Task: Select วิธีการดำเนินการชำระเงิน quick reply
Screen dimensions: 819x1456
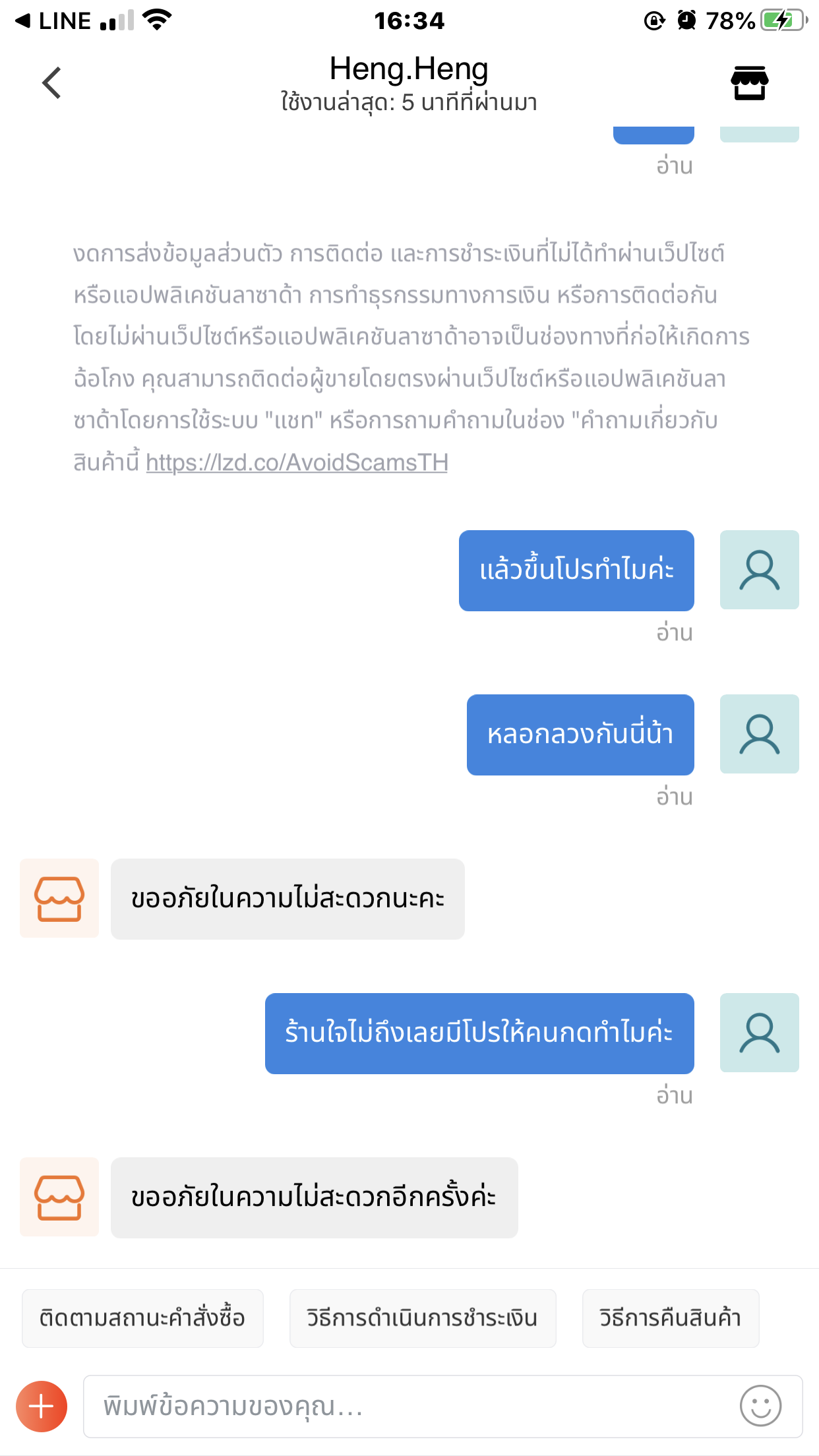Action: pyautogui.click(x=423, y=1318)
